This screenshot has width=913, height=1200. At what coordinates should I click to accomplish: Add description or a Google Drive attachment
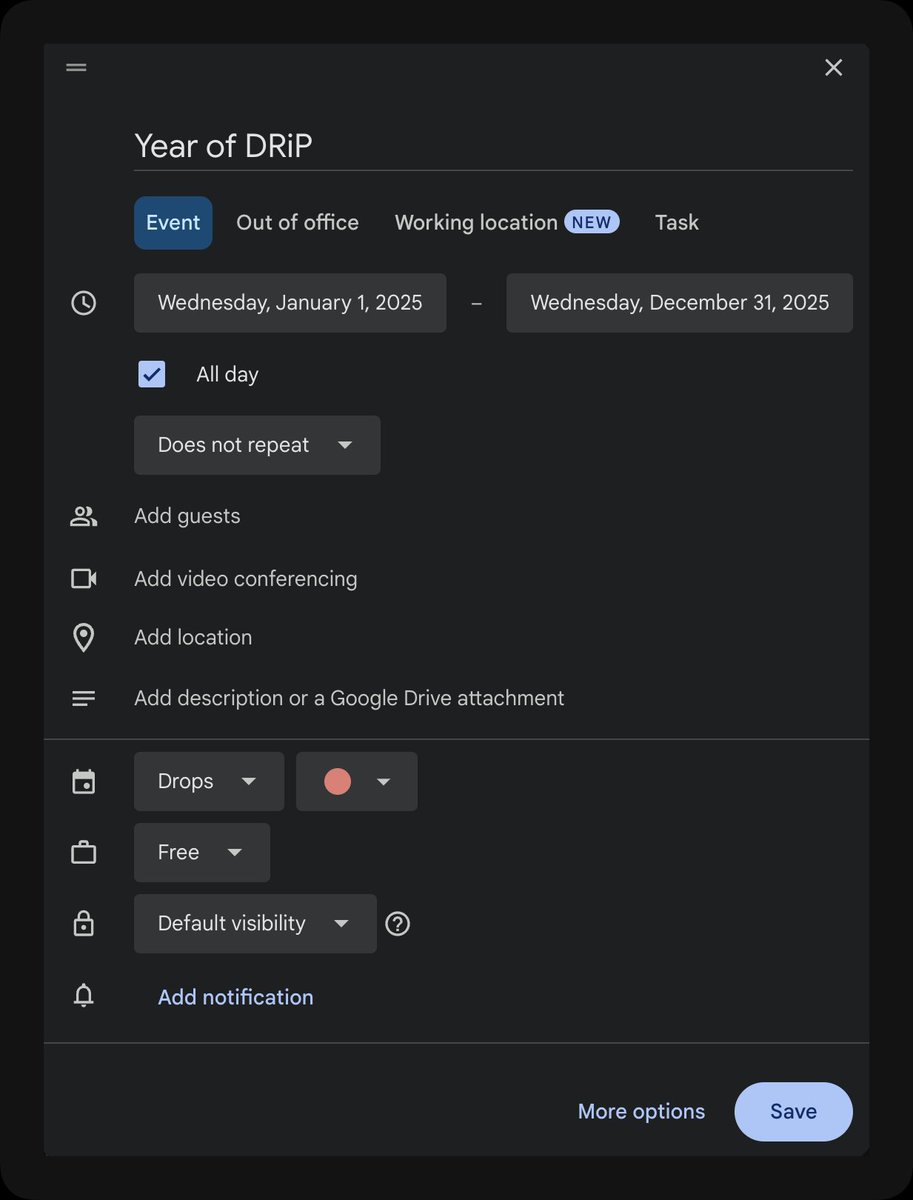tap(349, 698)
